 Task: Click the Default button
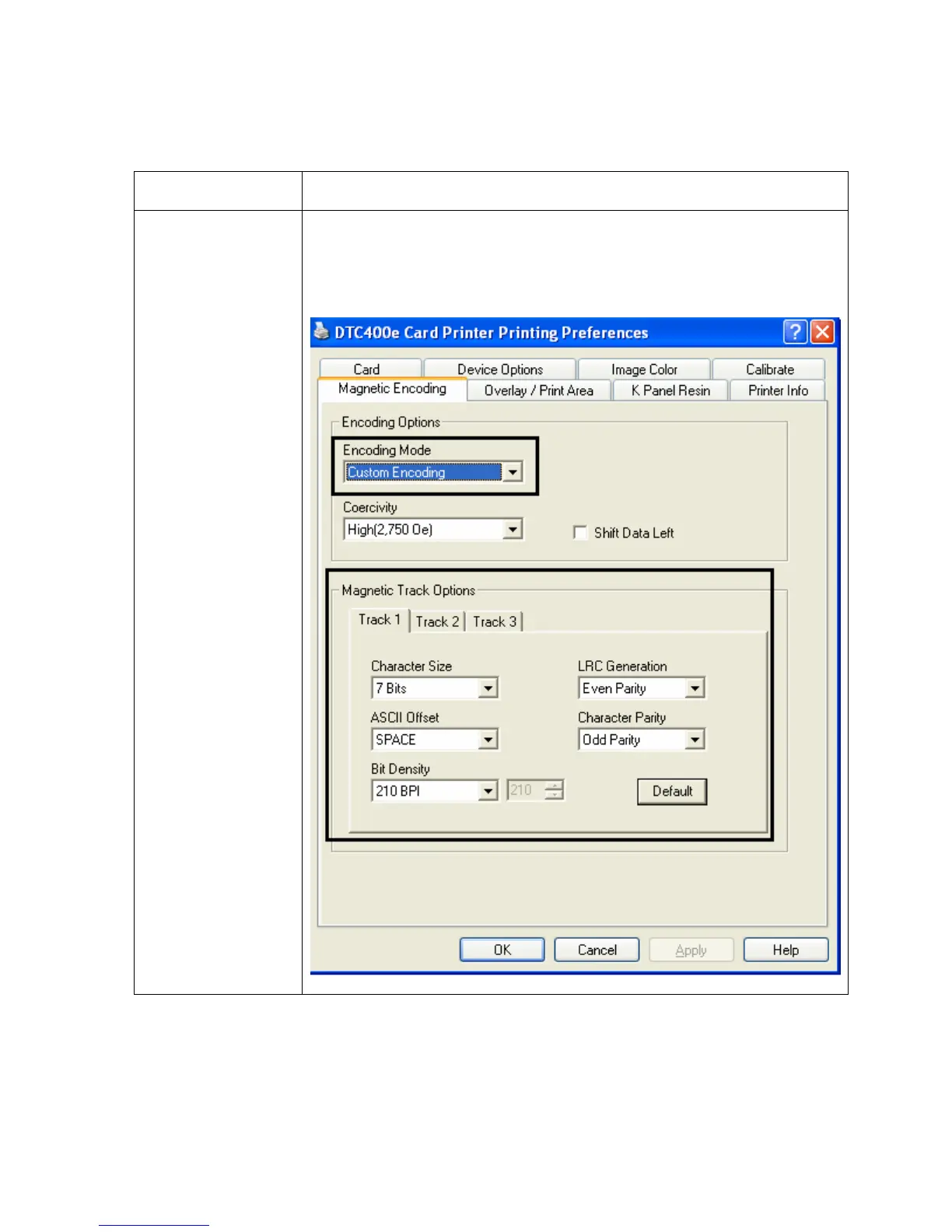pyautogui.click(x=672, y=791)
